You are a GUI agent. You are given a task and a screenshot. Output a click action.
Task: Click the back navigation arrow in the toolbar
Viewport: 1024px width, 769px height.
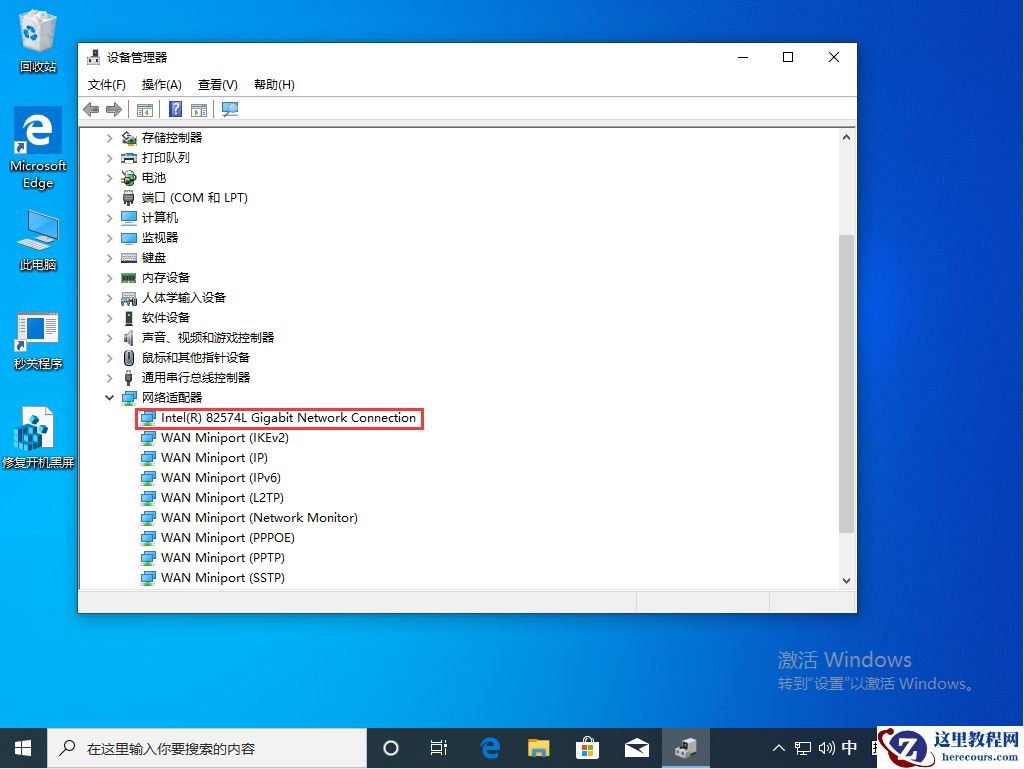coord(92,110)
